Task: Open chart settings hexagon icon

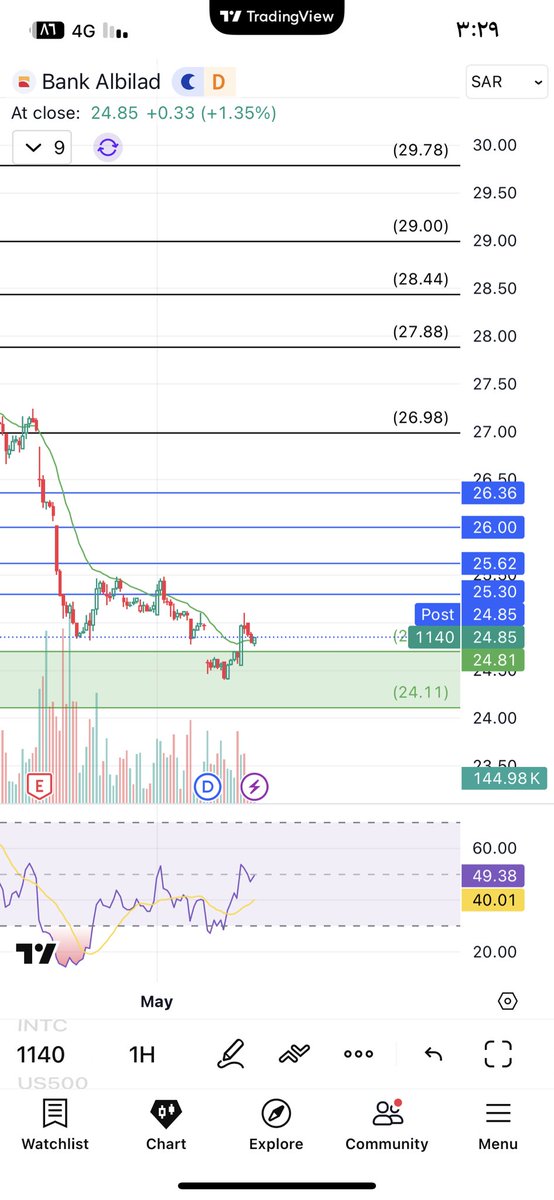Action: coord(507,1001)
